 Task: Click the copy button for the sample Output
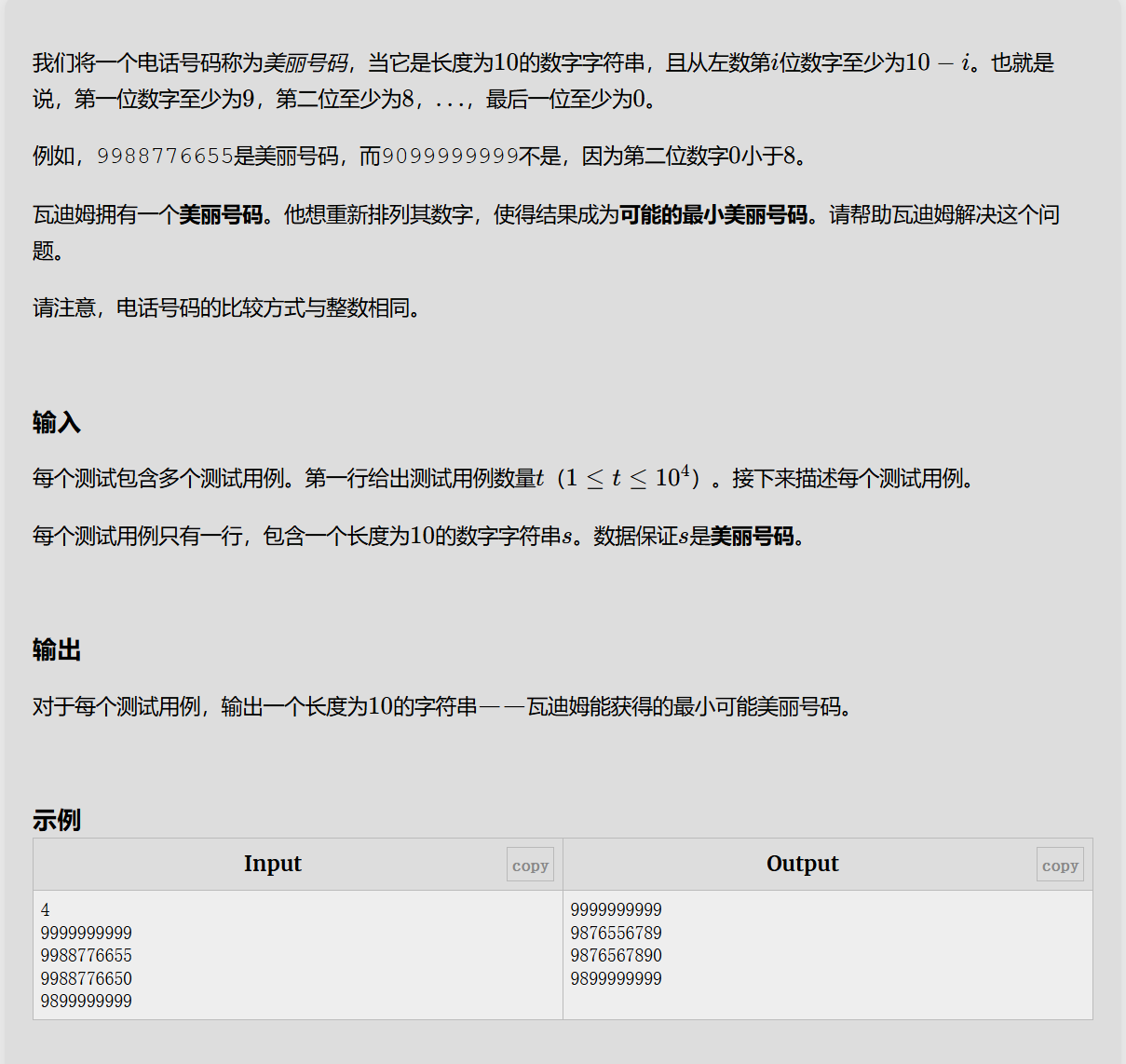(1059, 864)
